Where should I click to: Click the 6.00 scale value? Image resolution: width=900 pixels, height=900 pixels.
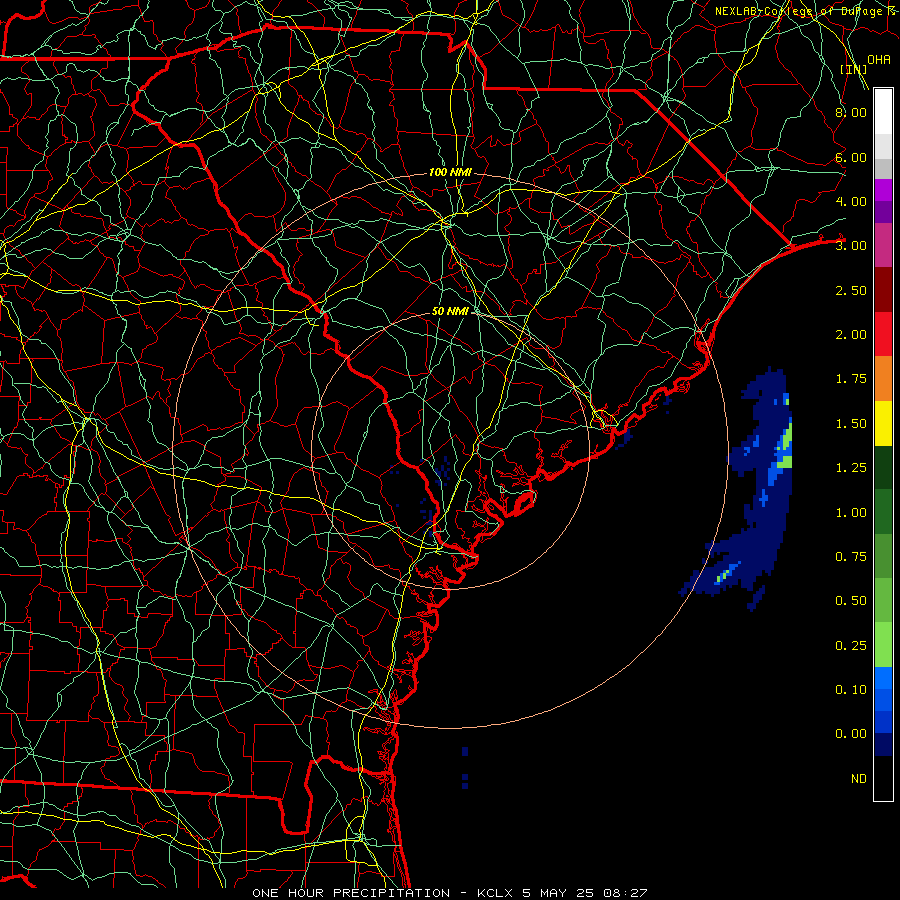tap(851, 157)
